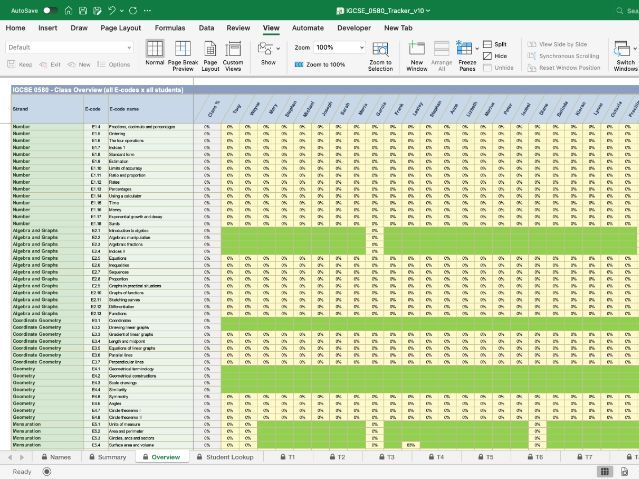Click the previous sheet arrow
This screenshot has height=479, width=639.
pyautogui.click(x=10, y=457)
